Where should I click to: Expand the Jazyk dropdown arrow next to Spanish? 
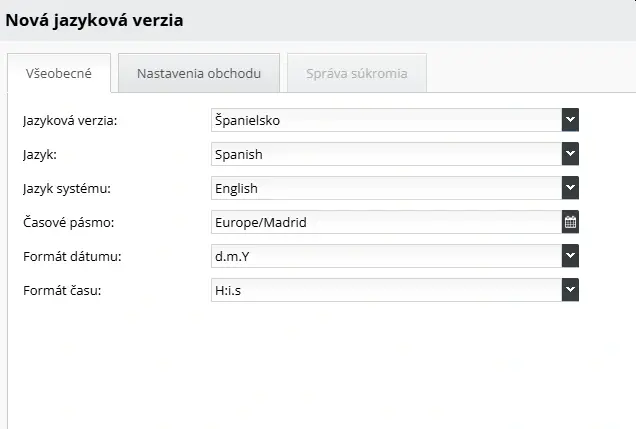[x=570, y=154]
